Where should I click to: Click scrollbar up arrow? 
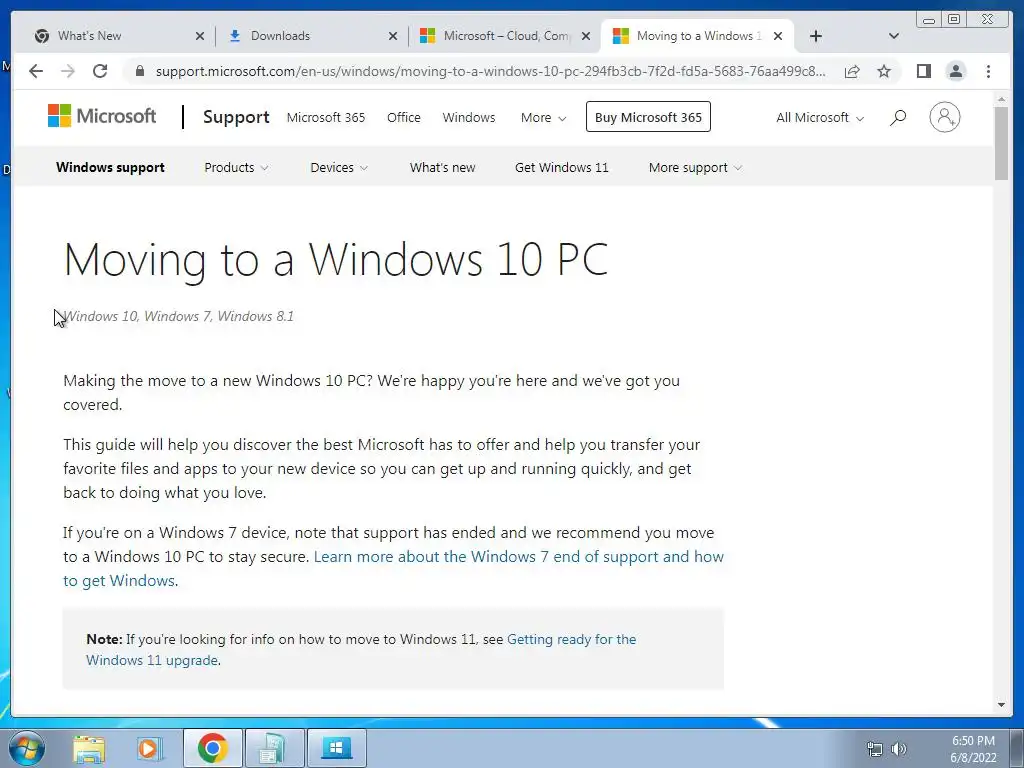pos(1001,99)
